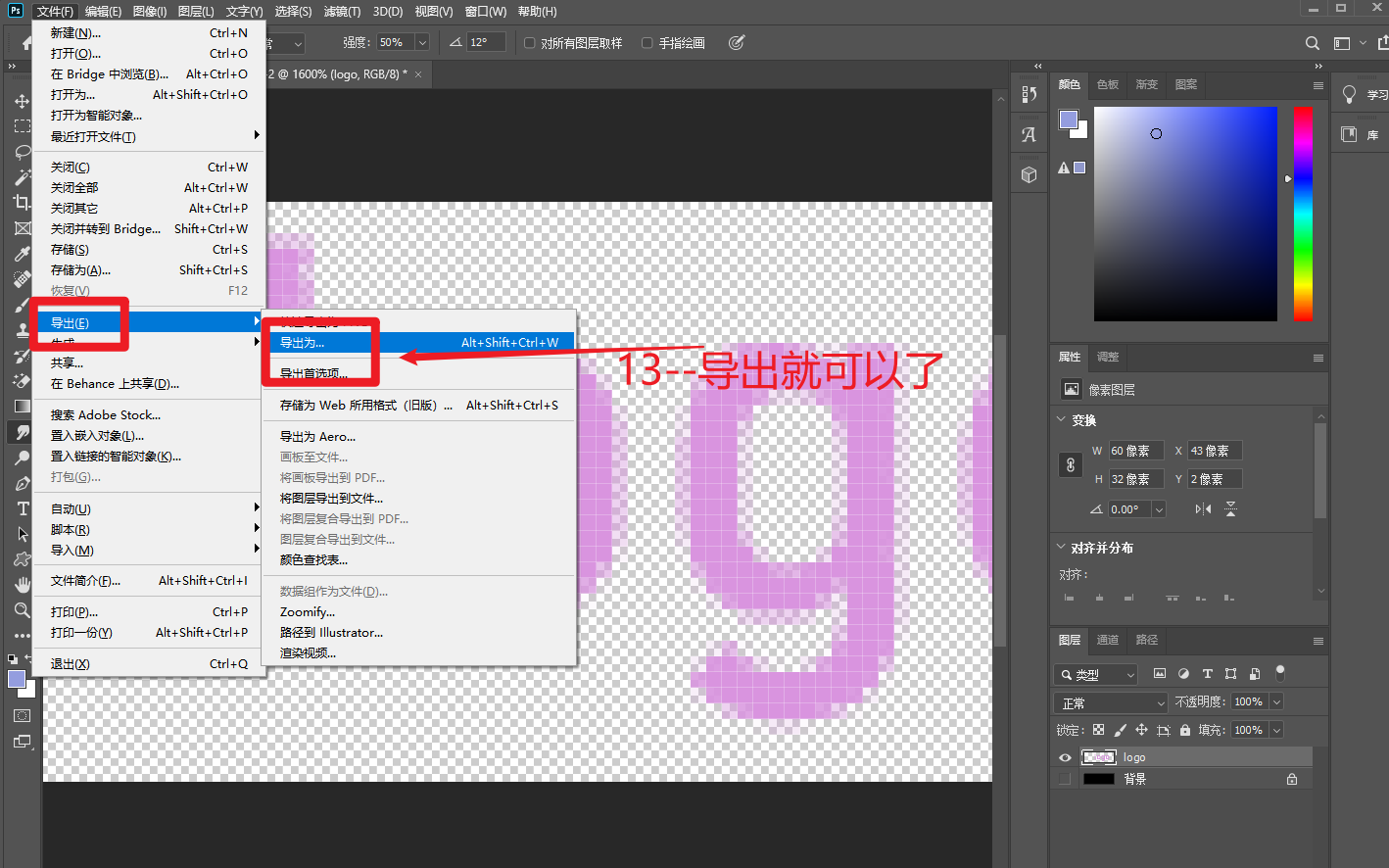Open the 填充 100% dropdown arrow
The width and height of the screenshot is (1389, 868).
click(1276, 730)
